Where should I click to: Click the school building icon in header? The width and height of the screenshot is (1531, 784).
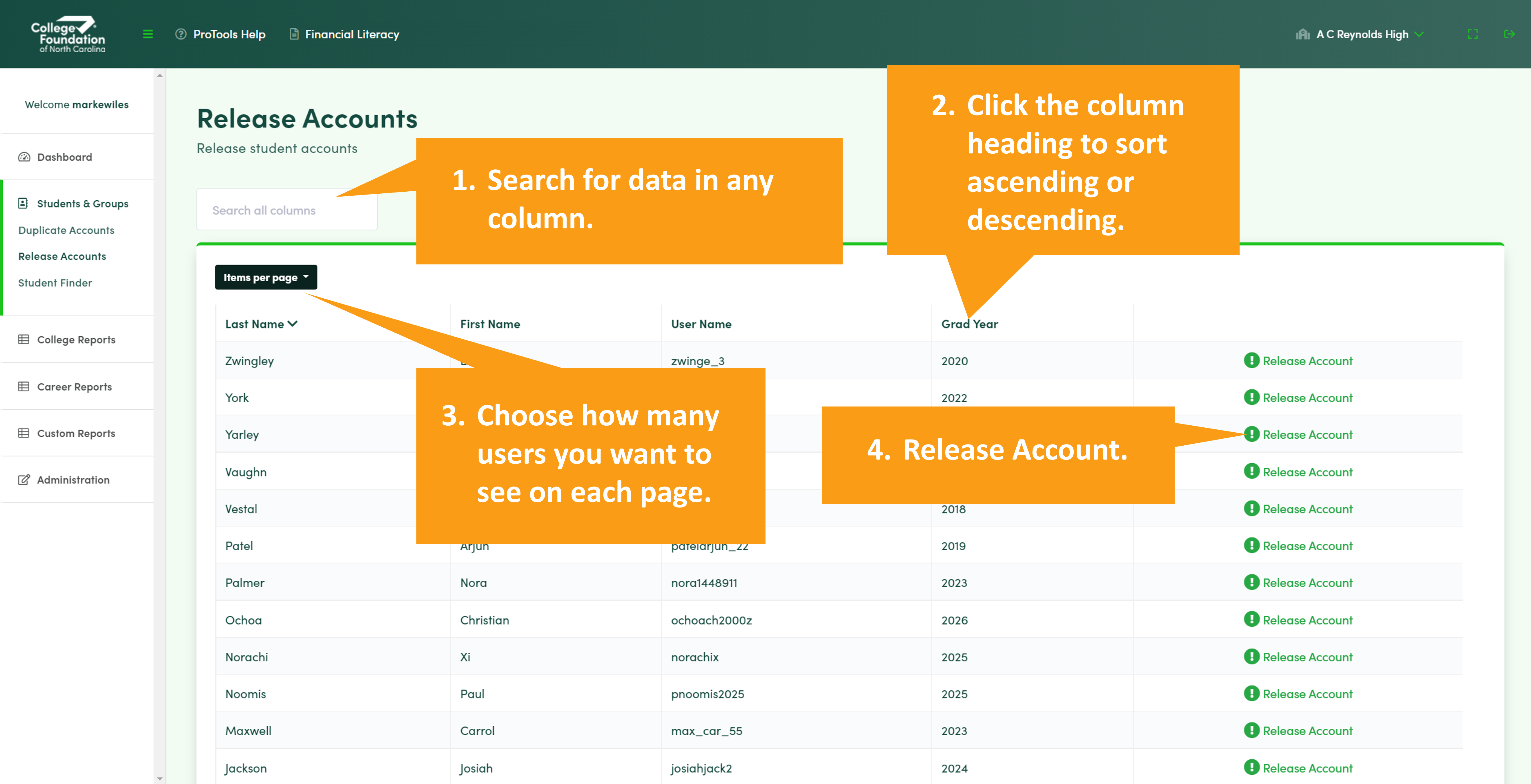click(x=1302, y=35)
